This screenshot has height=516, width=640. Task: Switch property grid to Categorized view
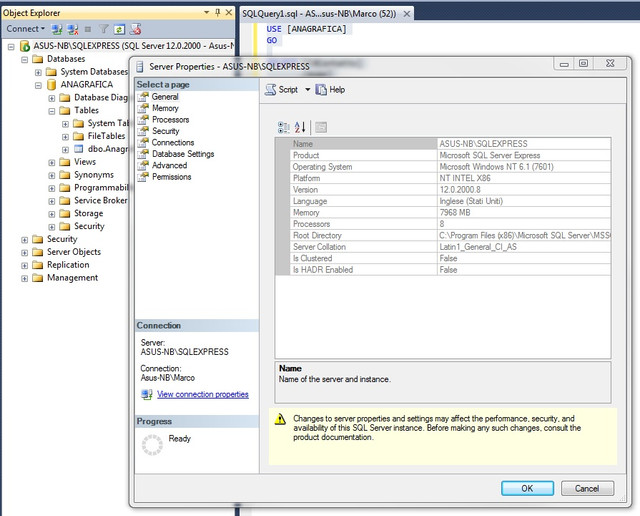click(284, 127)
